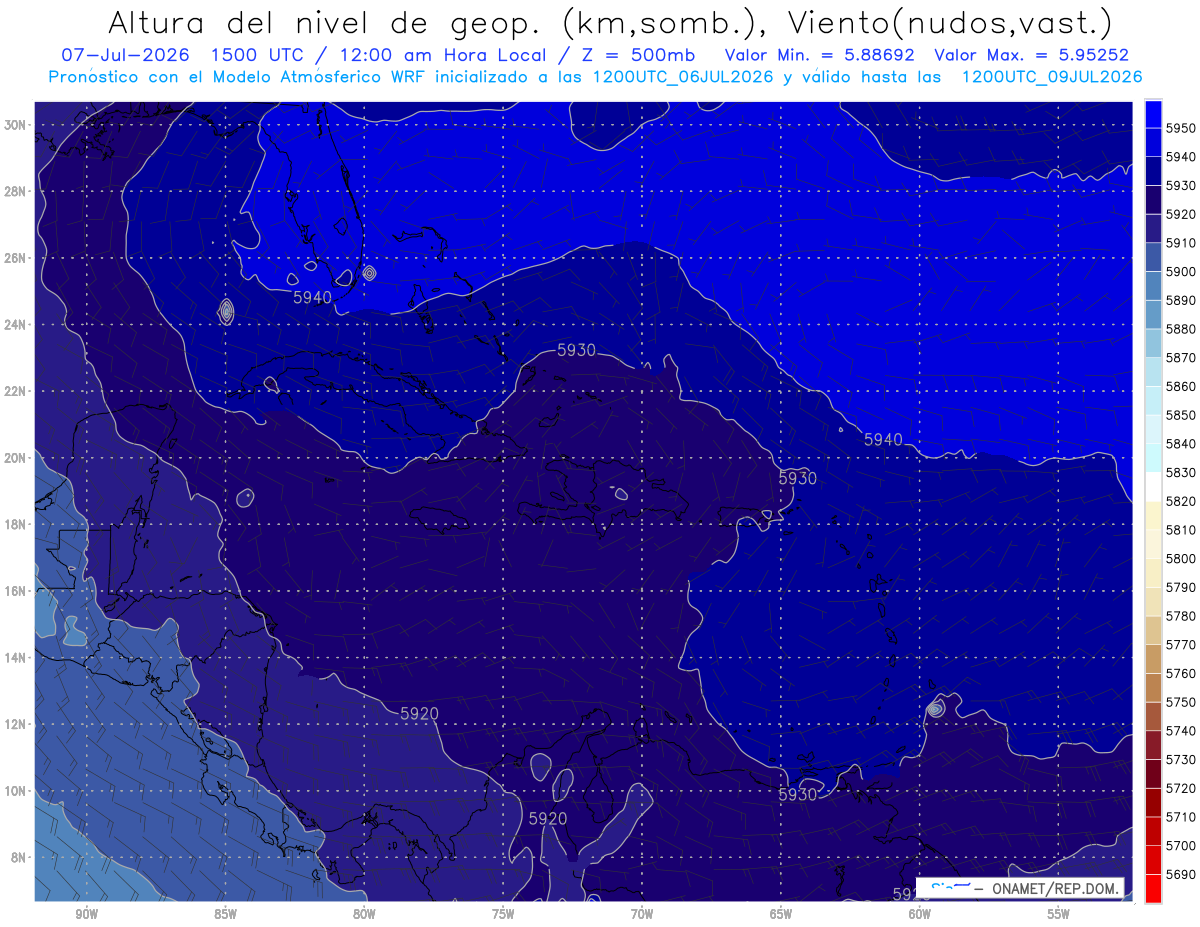1200x927 pixels.
Task: Click the 5870 colorbar value
Action: coord(1181,357)
